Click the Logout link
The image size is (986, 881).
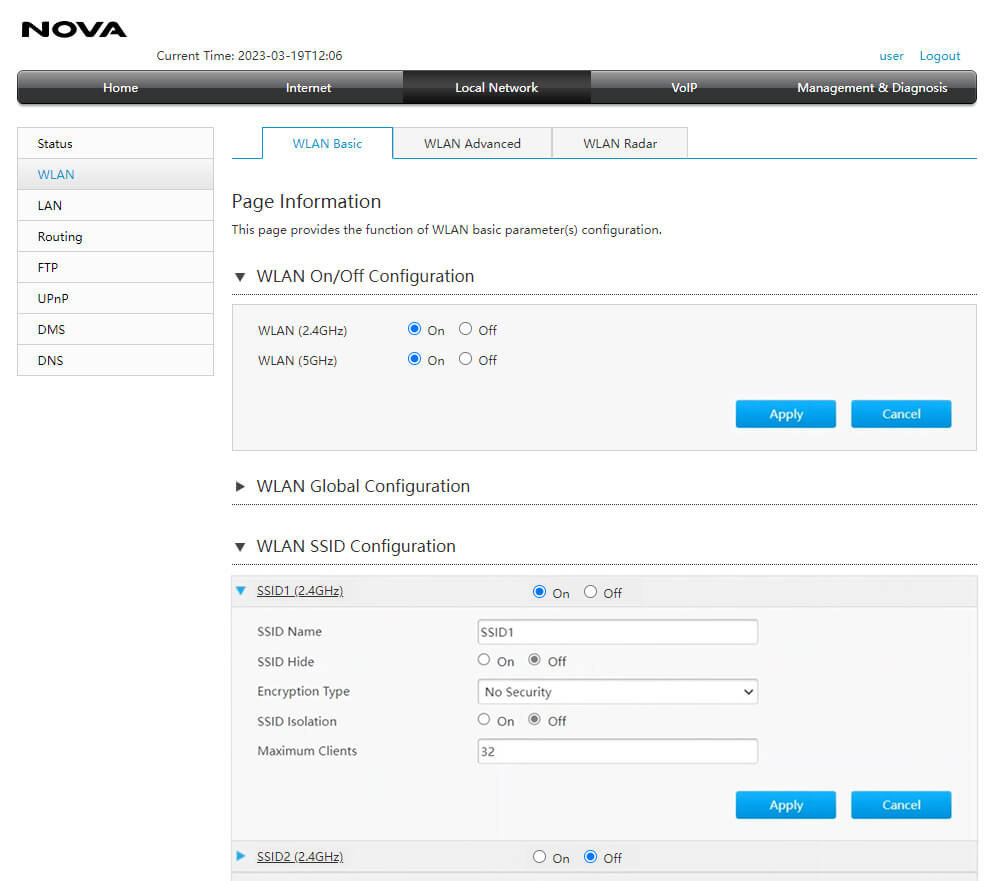pyautogui.click(x=939, y=56)
